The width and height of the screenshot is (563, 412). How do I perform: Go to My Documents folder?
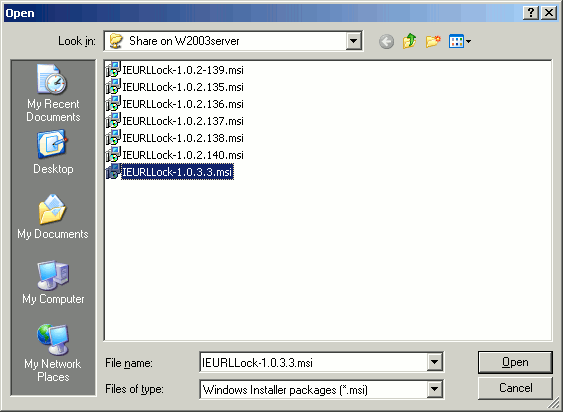pyautogui.click(x=53, y=217)
